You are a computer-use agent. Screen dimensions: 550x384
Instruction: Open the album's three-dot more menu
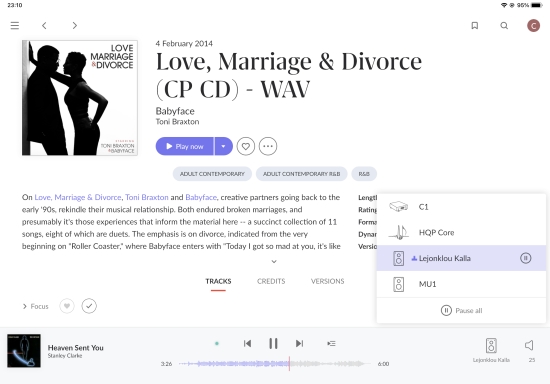[268, 146]
